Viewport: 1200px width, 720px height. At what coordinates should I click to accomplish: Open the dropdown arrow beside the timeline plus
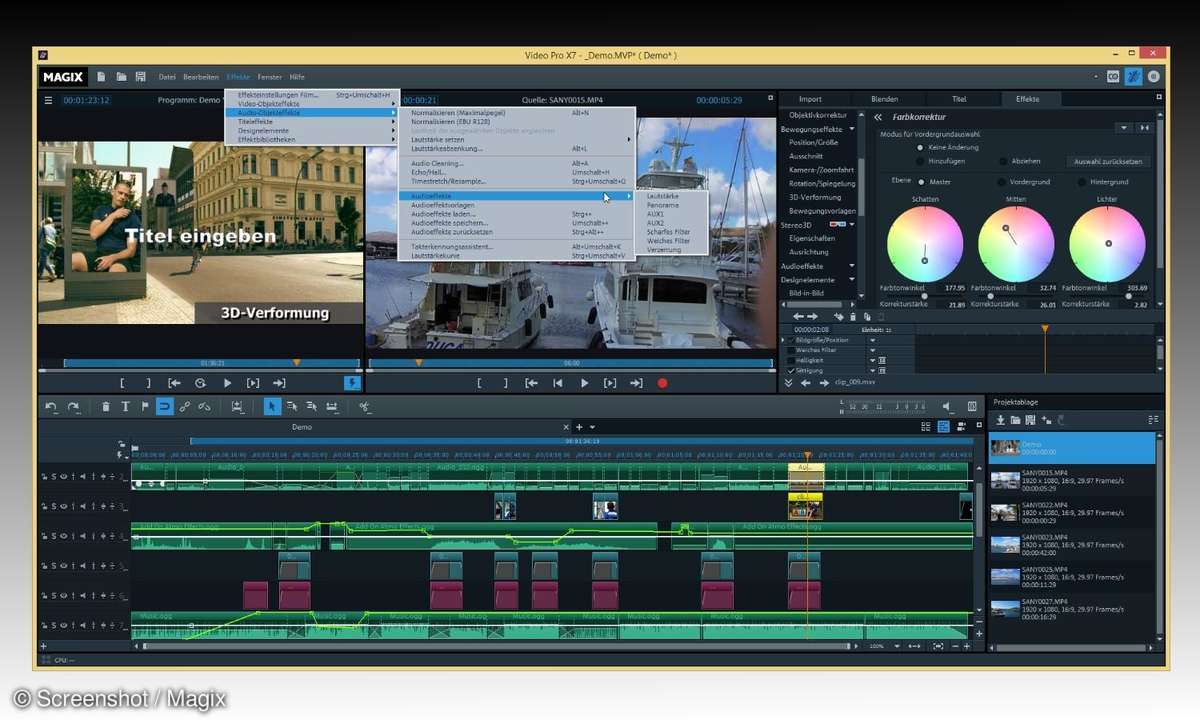[x=592, y=427]
